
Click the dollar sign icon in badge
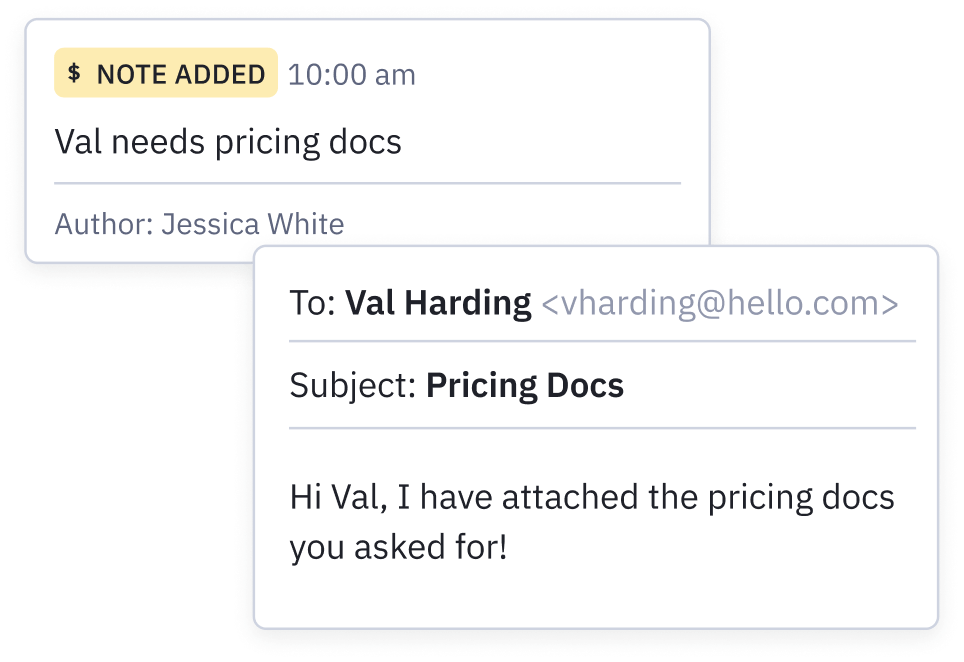coord(74,73)
